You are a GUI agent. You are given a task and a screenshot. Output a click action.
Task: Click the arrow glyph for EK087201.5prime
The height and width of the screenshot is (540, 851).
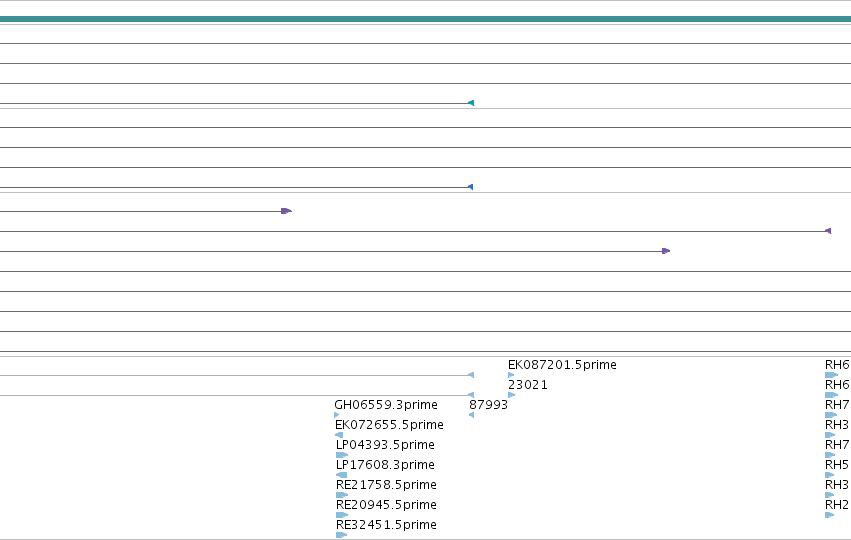pyautogui.click(x=511, y=375)
